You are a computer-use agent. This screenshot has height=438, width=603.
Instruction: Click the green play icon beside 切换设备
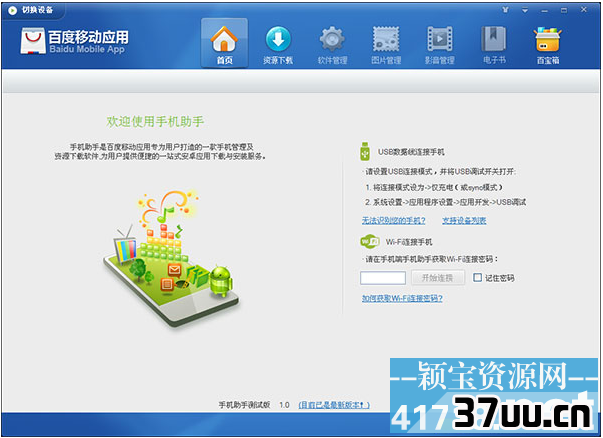[x=13, y=10]
